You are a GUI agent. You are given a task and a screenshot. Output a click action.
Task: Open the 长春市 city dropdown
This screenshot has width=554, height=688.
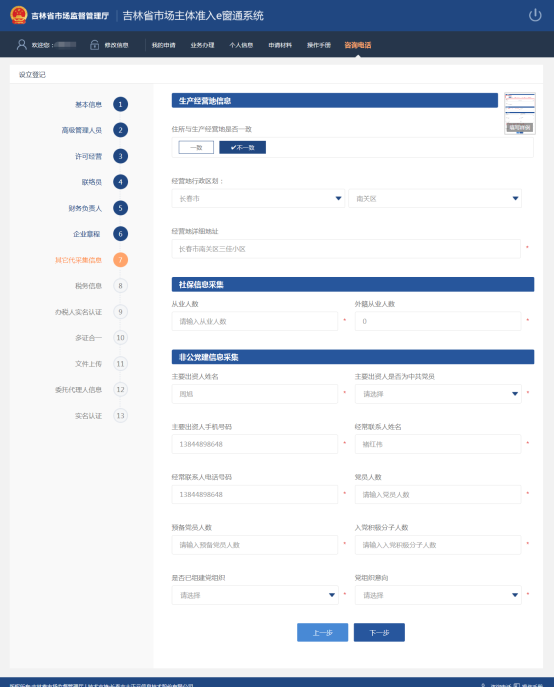click(258, 199)
